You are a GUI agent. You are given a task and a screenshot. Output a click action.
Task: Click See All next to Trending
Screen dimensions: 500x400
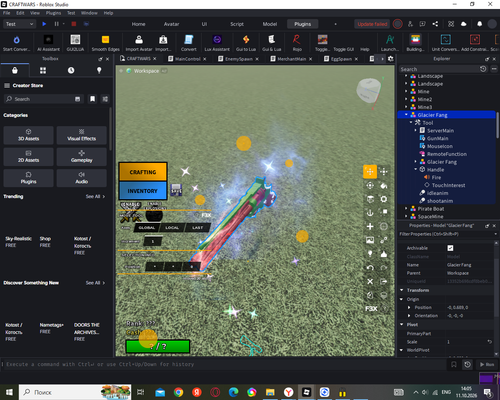pyautogui.click(x=95, y=196)
